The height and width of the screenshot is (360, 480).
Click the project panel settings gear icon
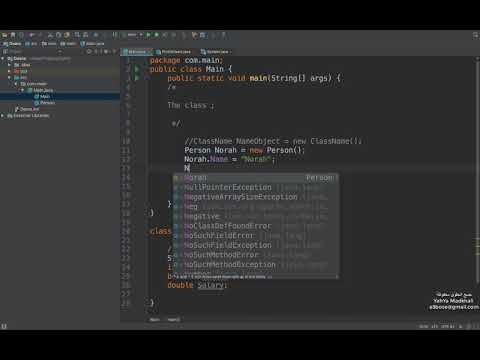coord(106,52)
